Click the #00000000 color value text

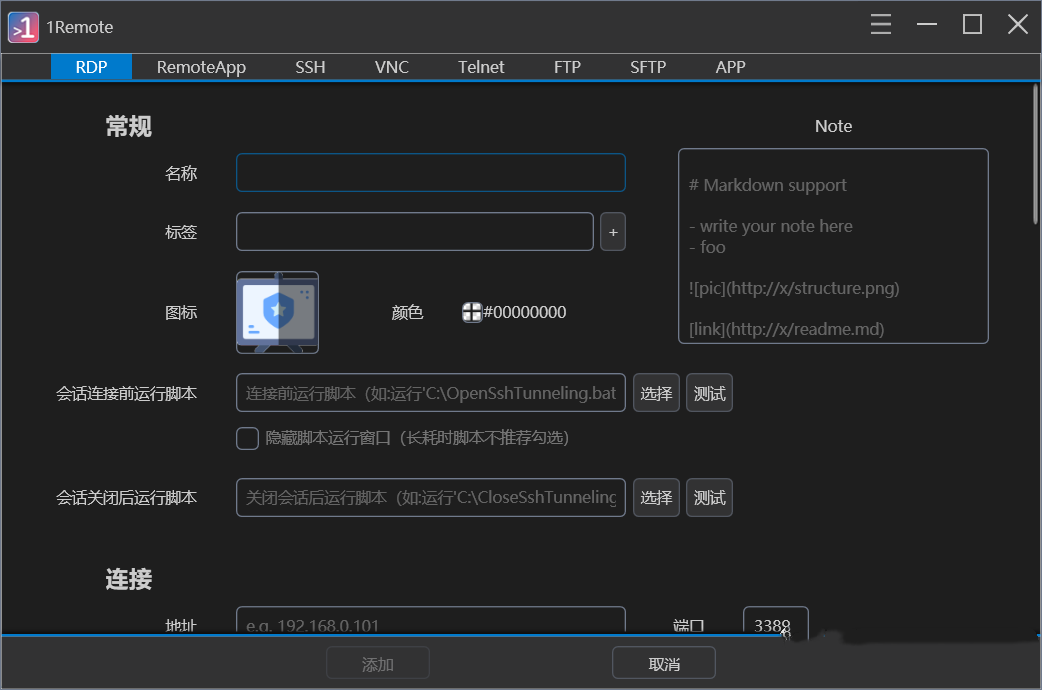[525, 312]
